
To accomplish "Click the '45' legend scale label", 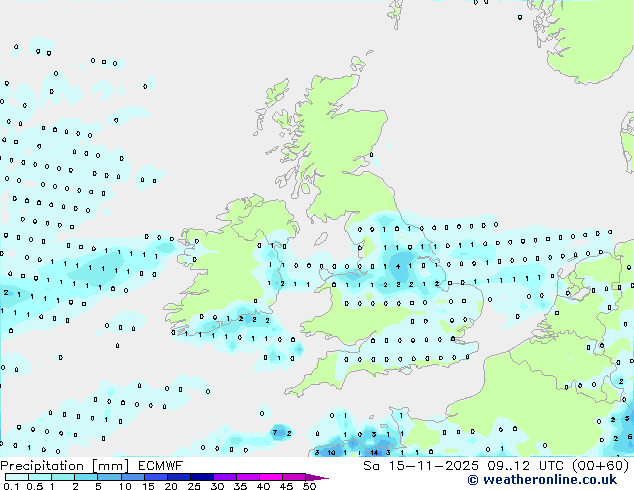I will tap(286, 486).
